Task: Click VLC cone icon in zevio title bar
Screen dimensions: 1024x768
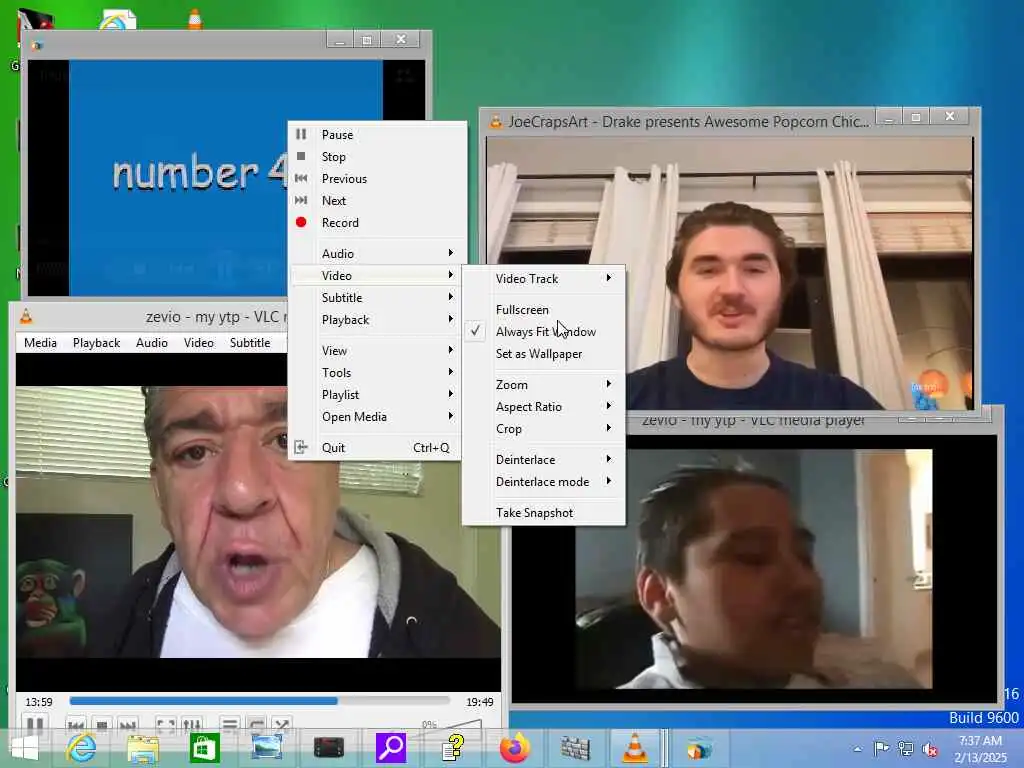Action: pos(26,317)
